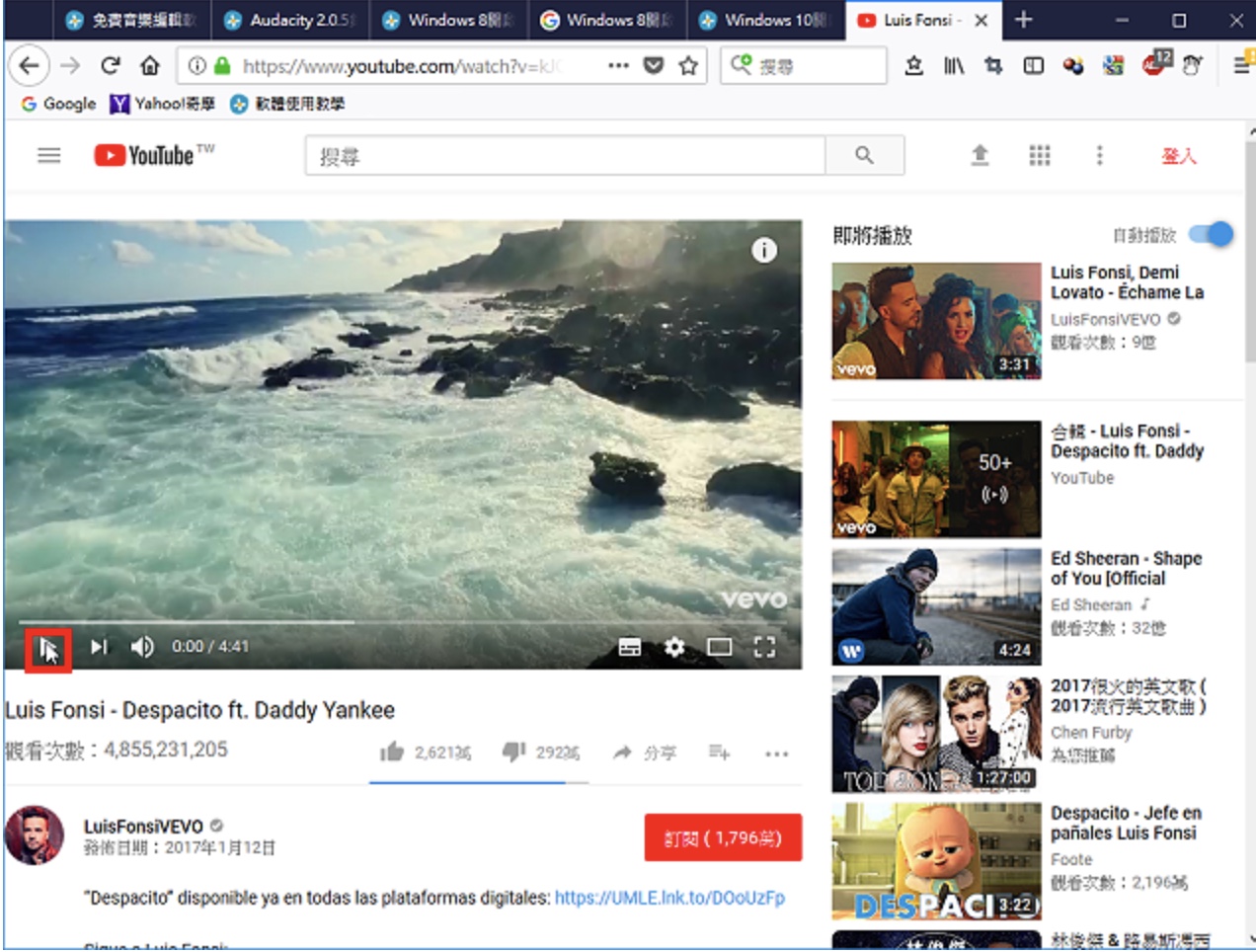Click the LuisFonsiVEVO channel avatar
The width and height of the screenshot is (1256, 952).
pyautogui.click(x=35, y=835)
